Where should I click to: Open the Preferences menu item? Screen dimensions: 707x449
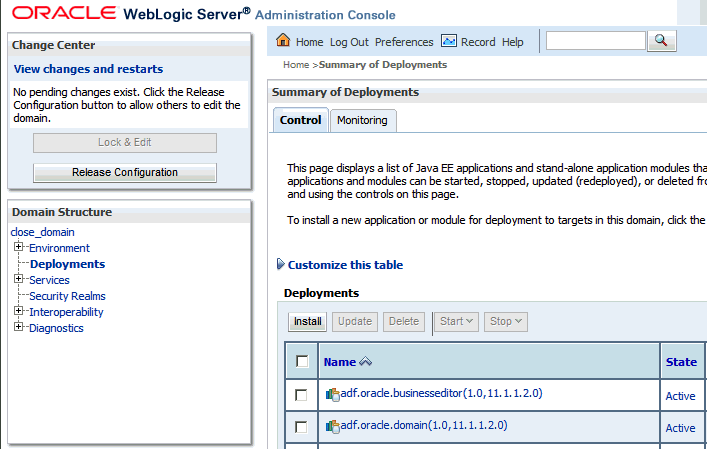[404, 42]
